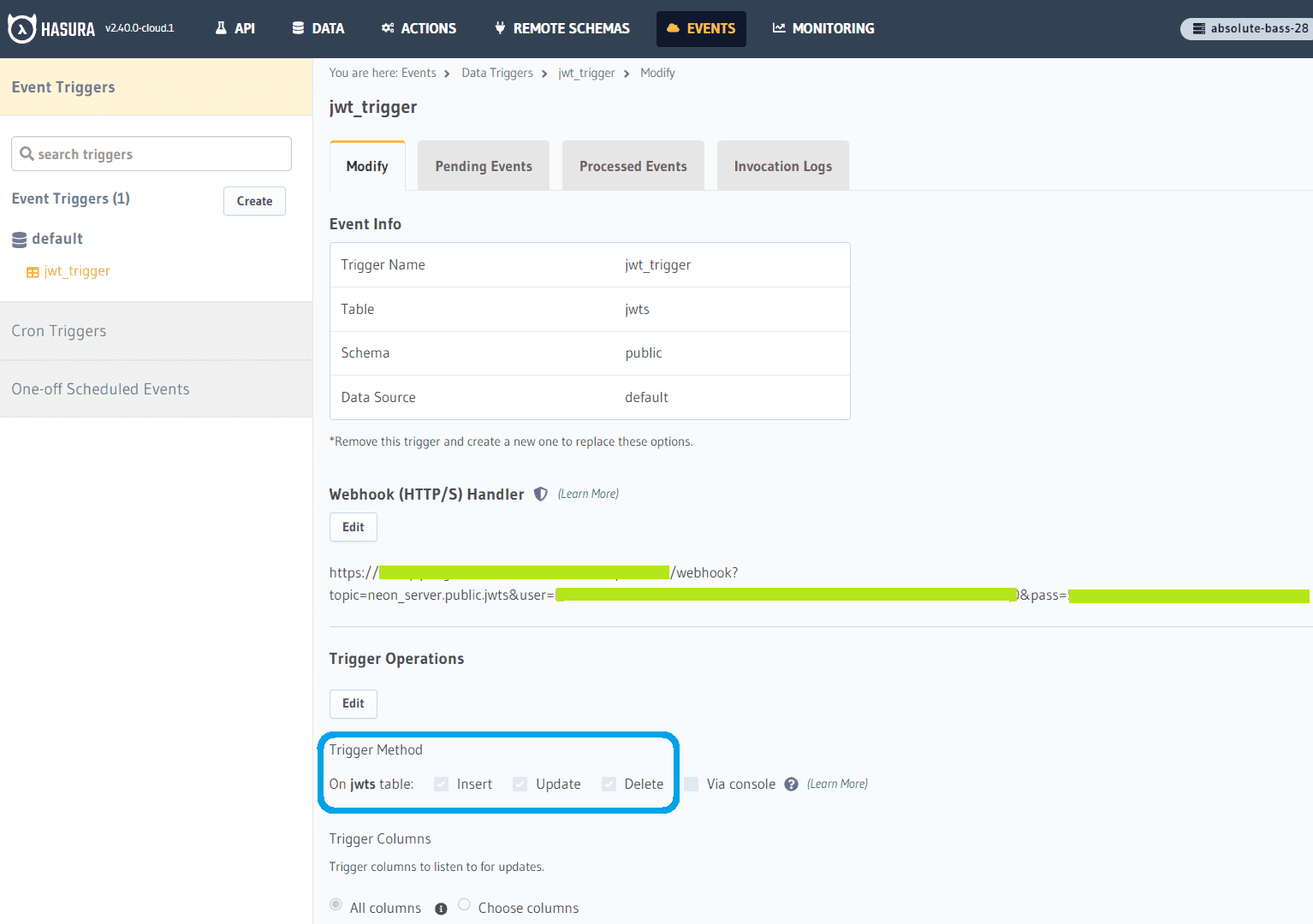Click the Modify breadcrumb text
This screenshot has height=924, width=1313.
click(x=657, y=73)
